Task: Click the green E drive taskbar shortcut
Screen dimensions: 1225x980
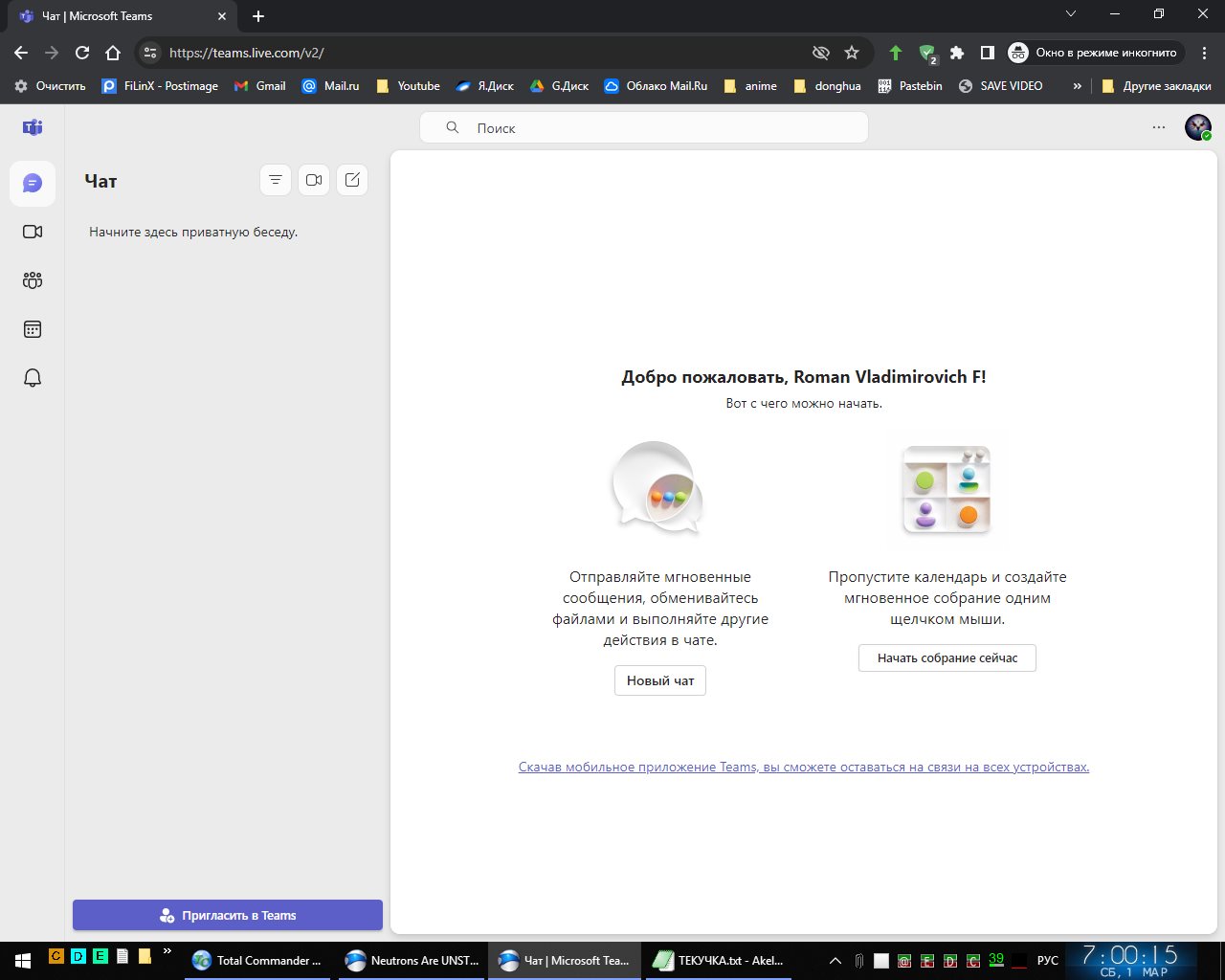Action: point(100,955)
